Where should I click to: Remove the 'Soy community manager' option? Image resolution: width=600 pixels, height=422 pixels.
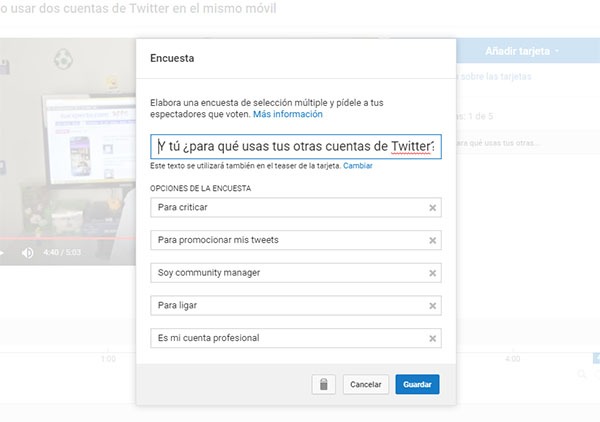[432, 273]
